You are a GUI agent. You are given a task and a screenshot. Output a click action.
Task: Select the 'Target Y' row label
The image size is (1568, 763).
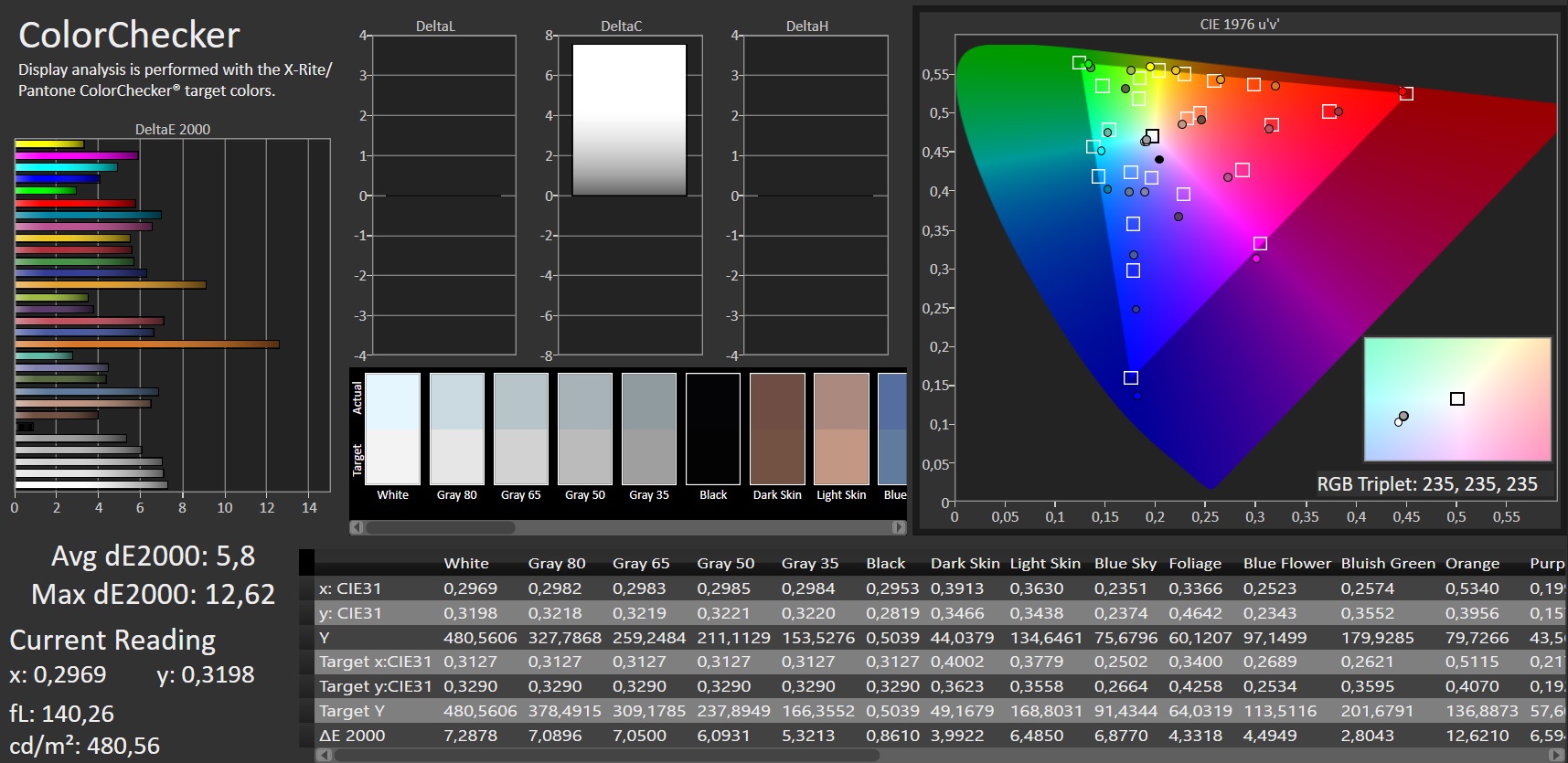(x=352, y=711)
